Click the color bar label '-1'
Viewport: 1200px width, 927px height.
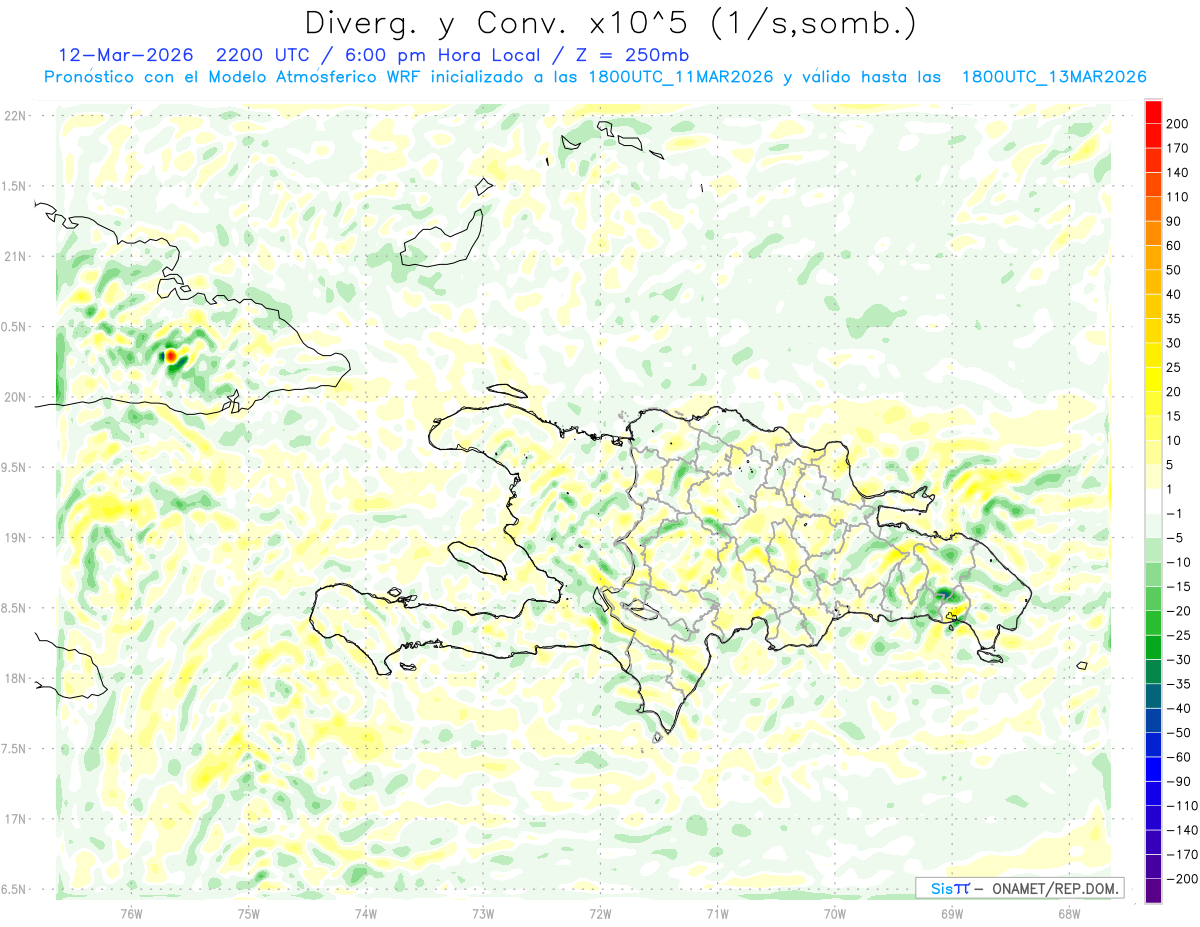(x=1174, y=514)
